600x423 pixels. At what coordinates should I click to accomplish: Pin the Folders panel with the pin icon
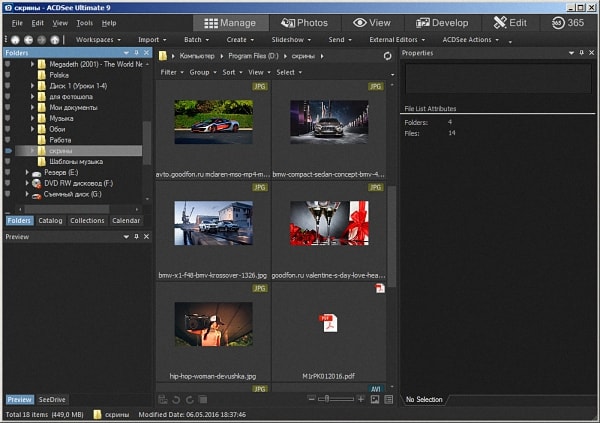click(136, 52)
